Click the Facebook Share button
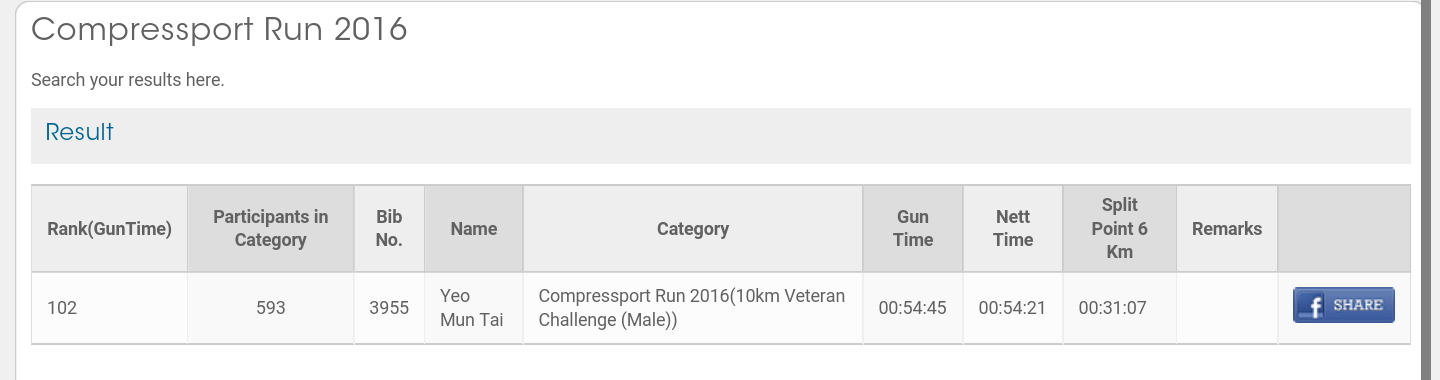The height and width of the screenshot is (380, 1440). coord(1344,305)
